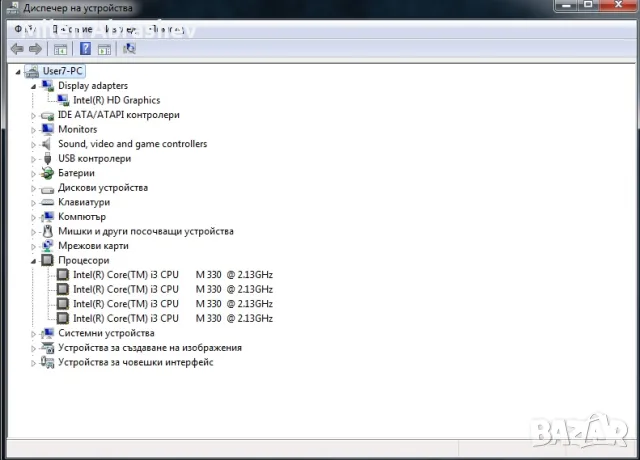
Task: Open Help via the blue question mark icon
Action: pos(85,49)
